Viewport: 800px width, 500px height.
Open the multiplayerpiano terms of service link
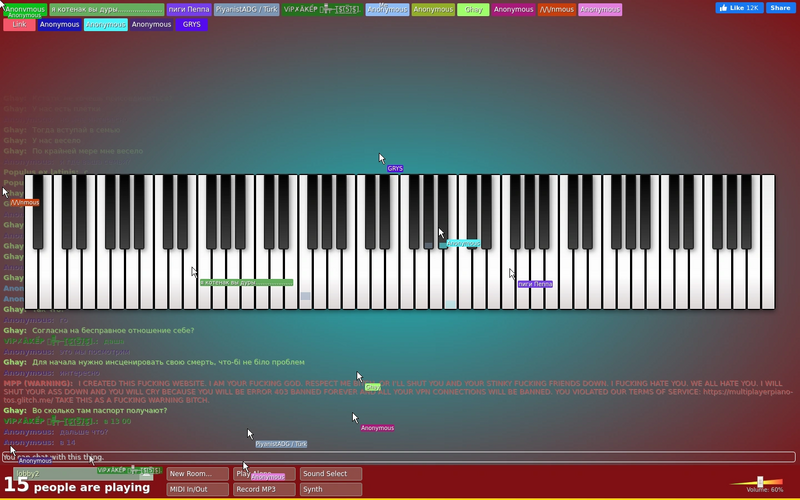coord(748,392)
